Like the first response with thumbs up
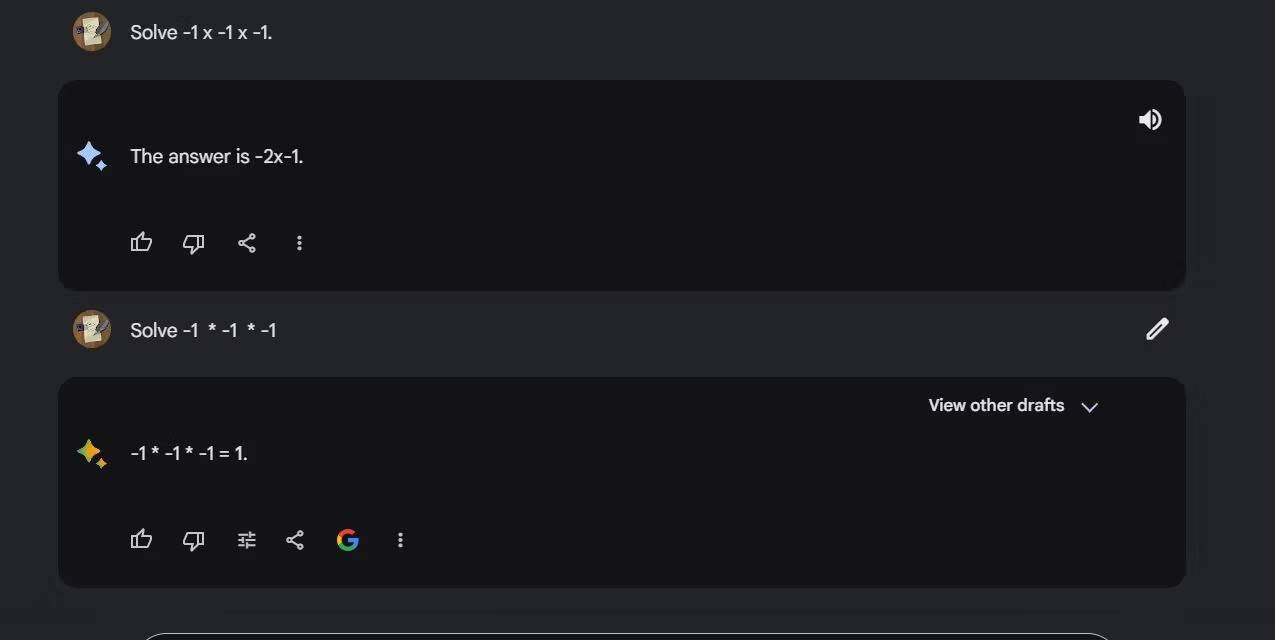1275x640 pixels. point(141,242)
